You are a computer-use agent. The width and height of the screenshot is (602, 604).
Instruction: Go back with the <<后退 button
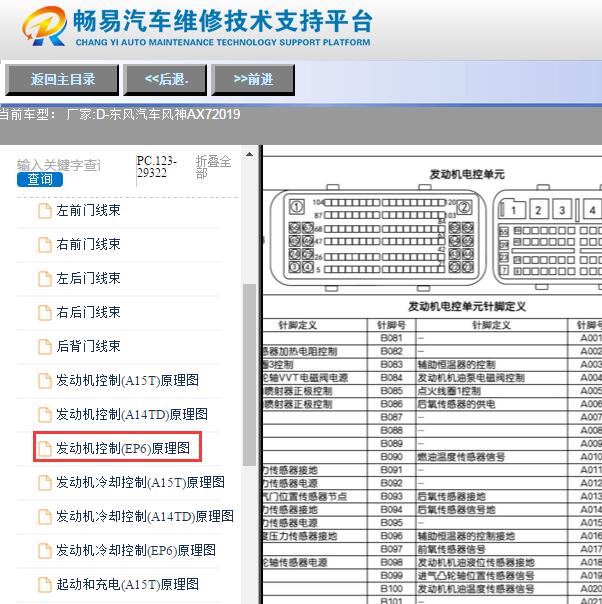[165, 80]
